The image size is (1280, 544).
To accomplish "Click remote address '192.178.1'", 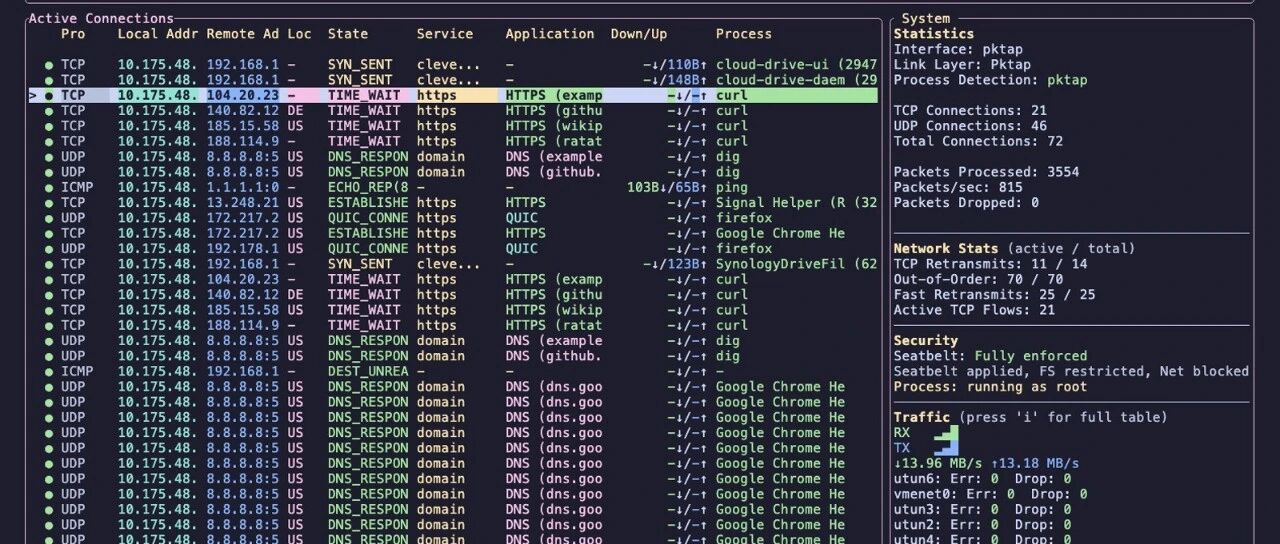I will click(243, 249).
